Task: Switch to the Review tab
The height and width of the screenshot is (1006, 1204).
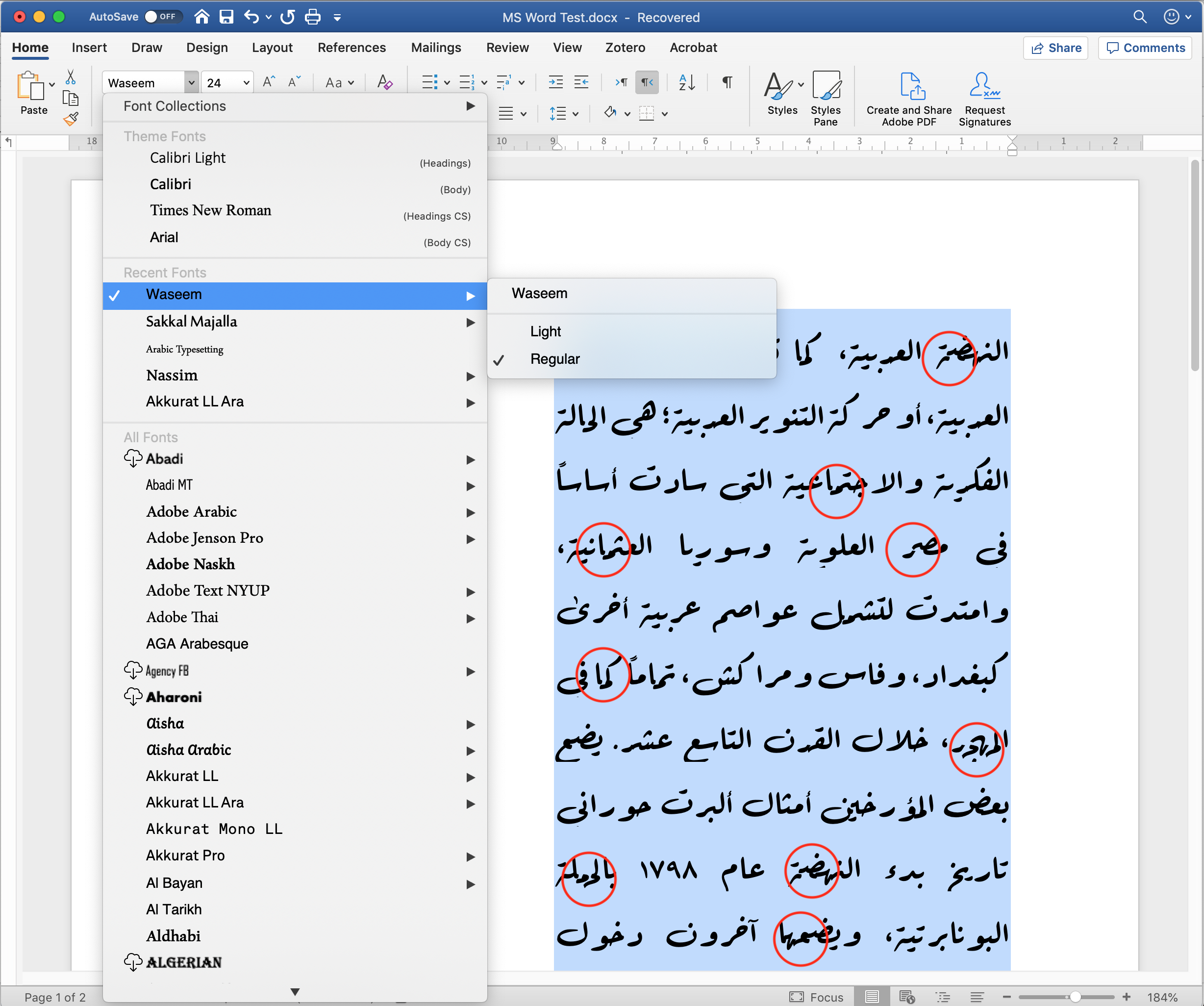Action: pyautogui.click(x=507, y=48)
